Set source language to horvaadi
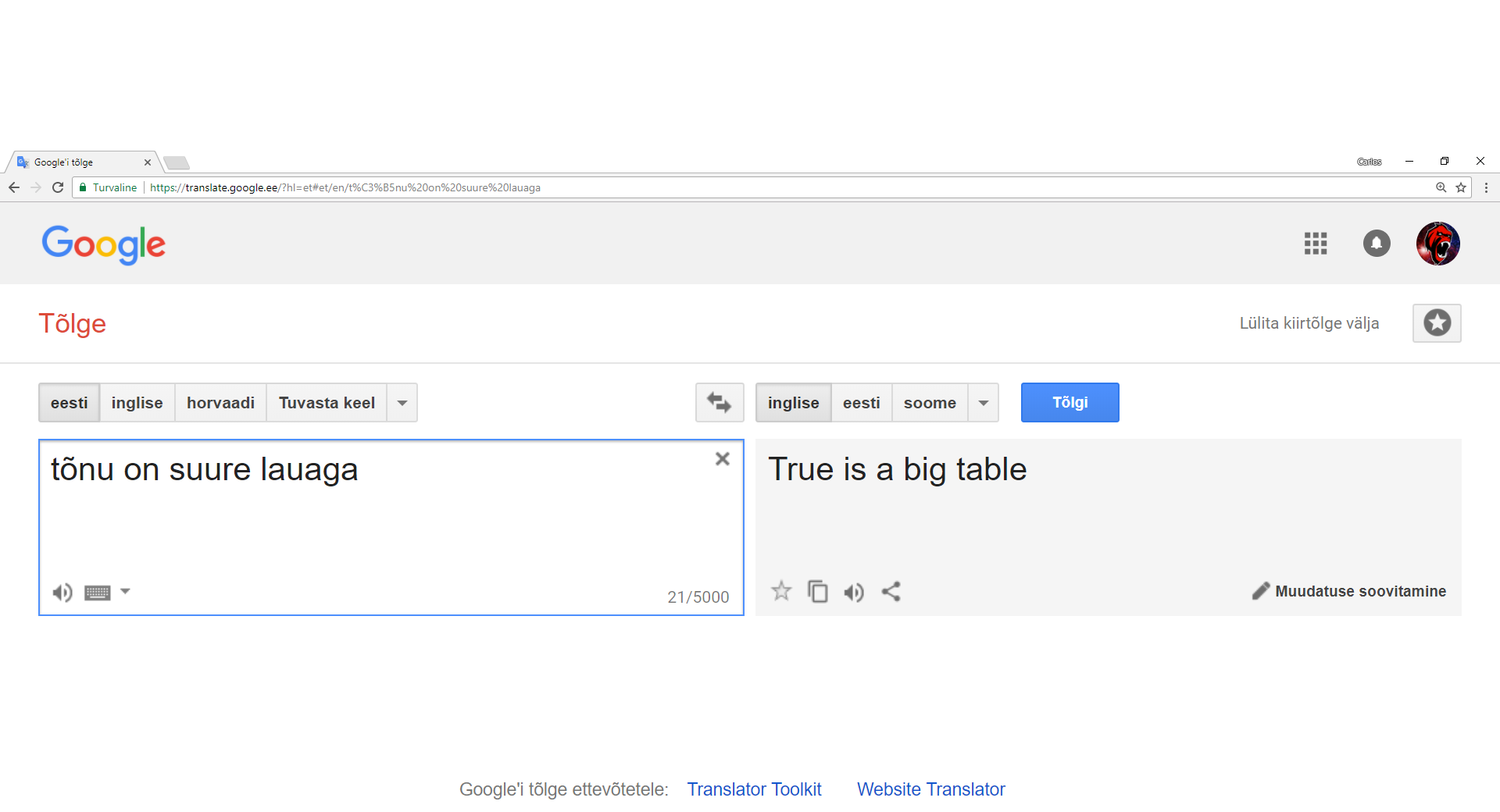Screen dimensions: 1500x812 click(x=220, y=403)
